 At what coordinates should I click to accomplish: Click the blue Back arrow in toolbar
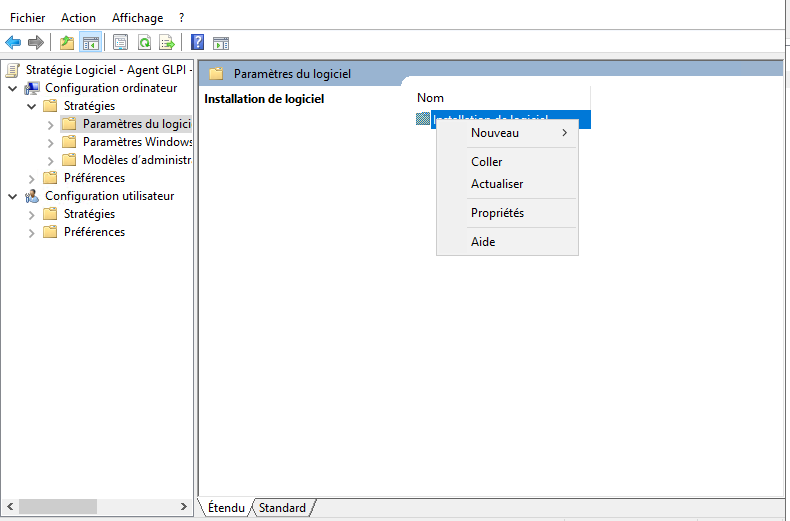coord(13,42)
